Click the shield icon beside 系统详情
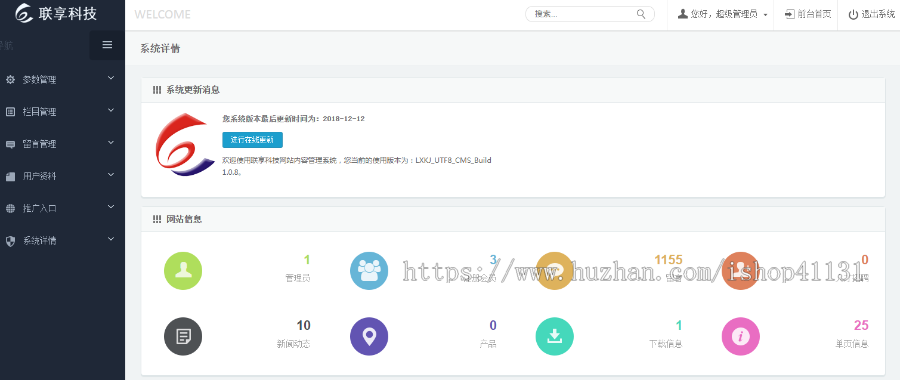 (x=10, y=241)
